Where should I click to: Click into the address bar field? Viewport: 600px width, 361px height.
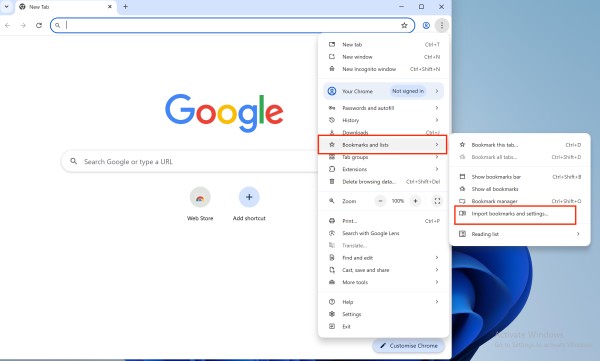232,25
